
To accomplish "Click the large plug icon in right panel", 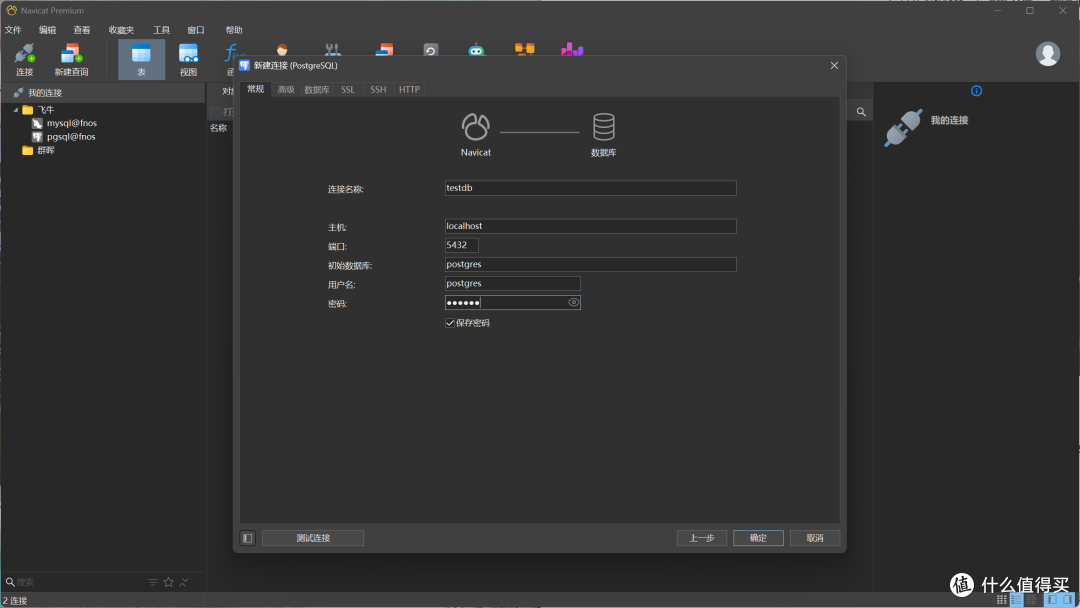I will [903, 128].
